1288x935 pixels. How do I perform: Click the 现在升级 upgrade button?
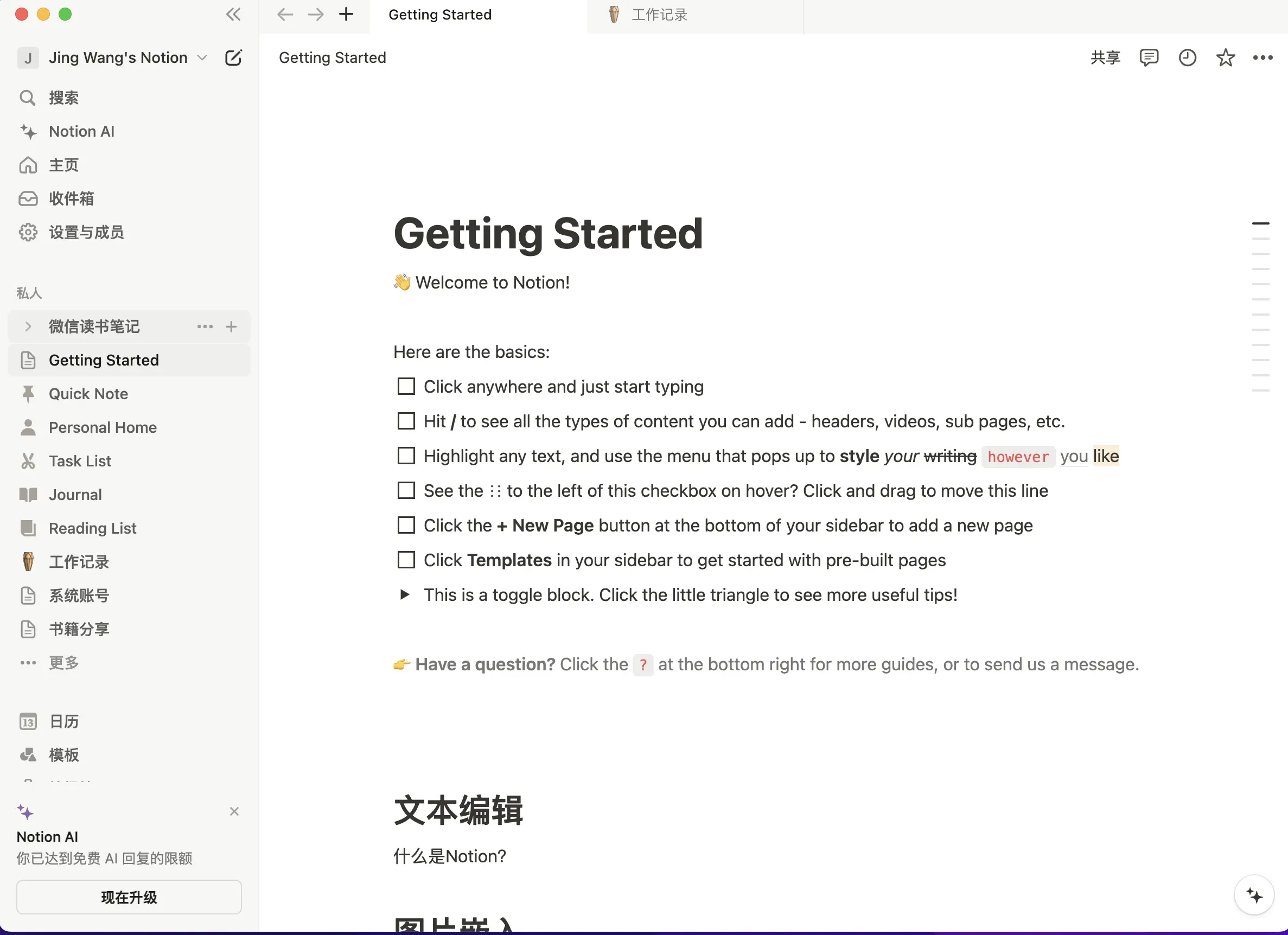[x=129, y=898]
